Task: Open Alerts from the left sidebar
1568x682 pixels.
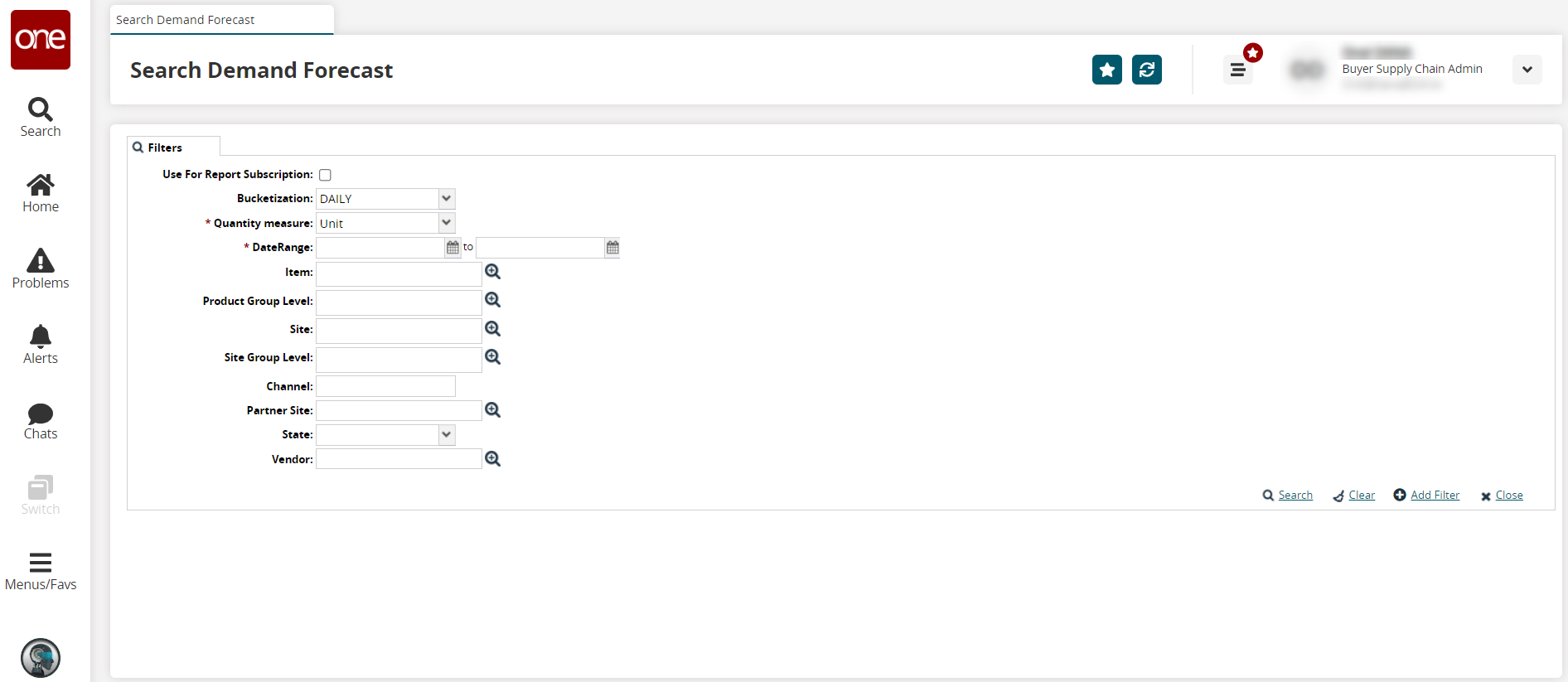Action: click(x=41, y=344)
